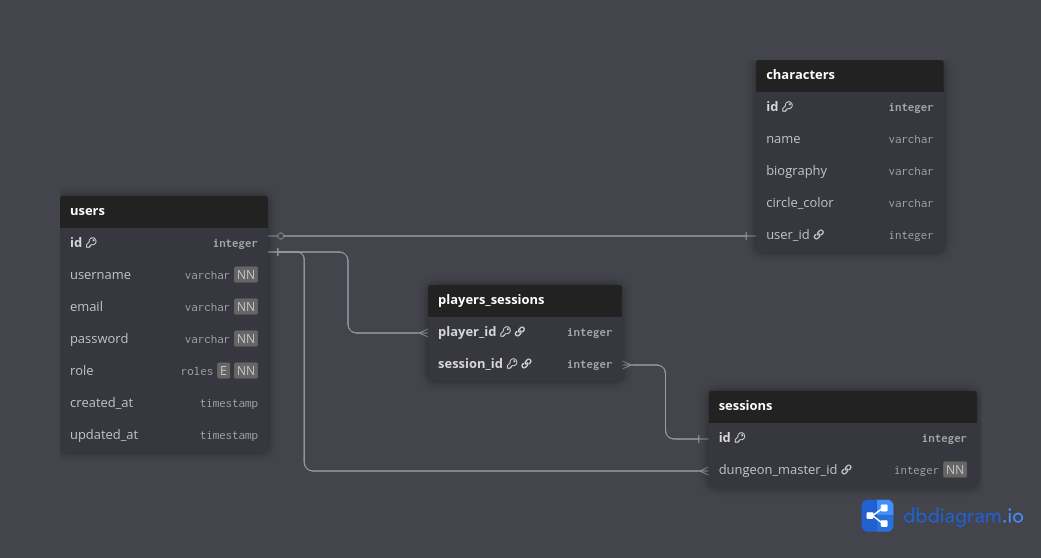The image size is (1041, 558).
Task: Click the NN badge on dungeon_master_id row
Action: pyautogui.click(x=955, y=470)
